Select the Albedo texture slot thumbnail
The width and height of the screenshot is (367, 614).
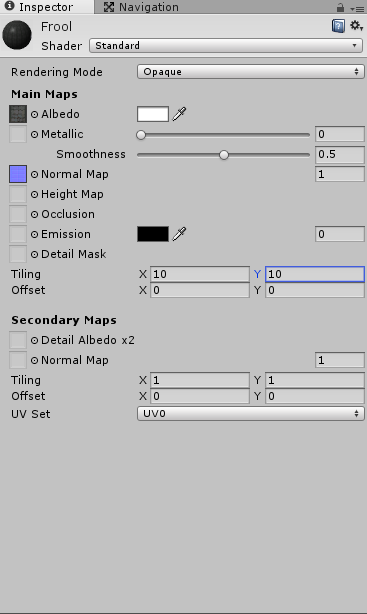(18, 114)
